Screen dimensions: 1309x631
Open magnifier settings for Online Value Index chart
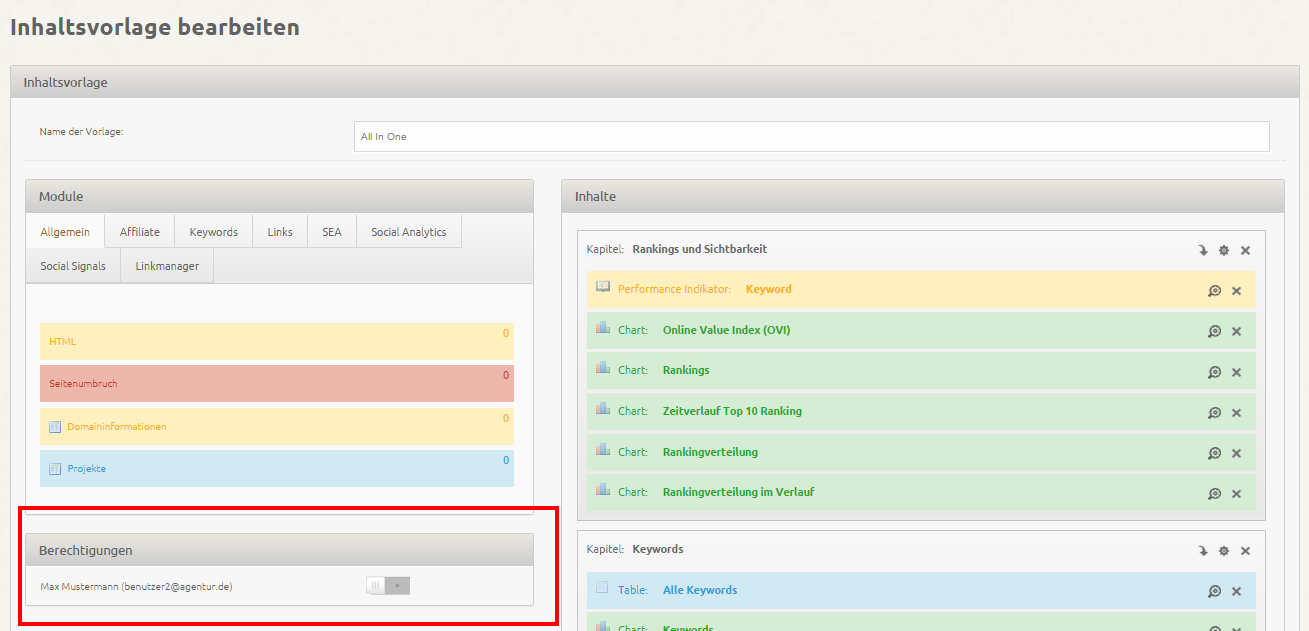[x=1214, y=331]
